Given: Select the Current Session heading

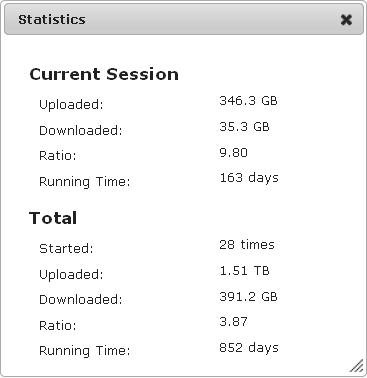Looking at the screenshot, I should (104, 74).
